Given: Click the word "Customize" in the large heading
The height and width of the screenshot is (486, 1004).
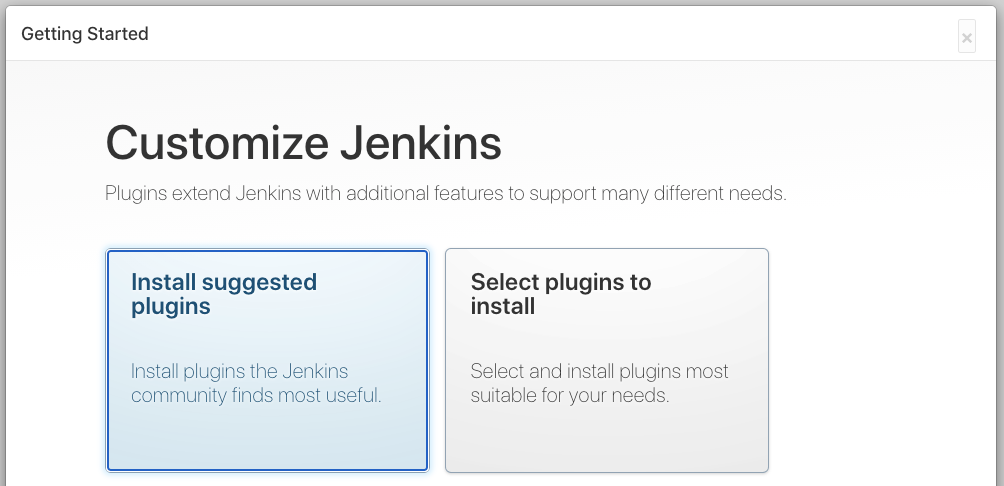Looking at the screenshot, I should (217, 142).
